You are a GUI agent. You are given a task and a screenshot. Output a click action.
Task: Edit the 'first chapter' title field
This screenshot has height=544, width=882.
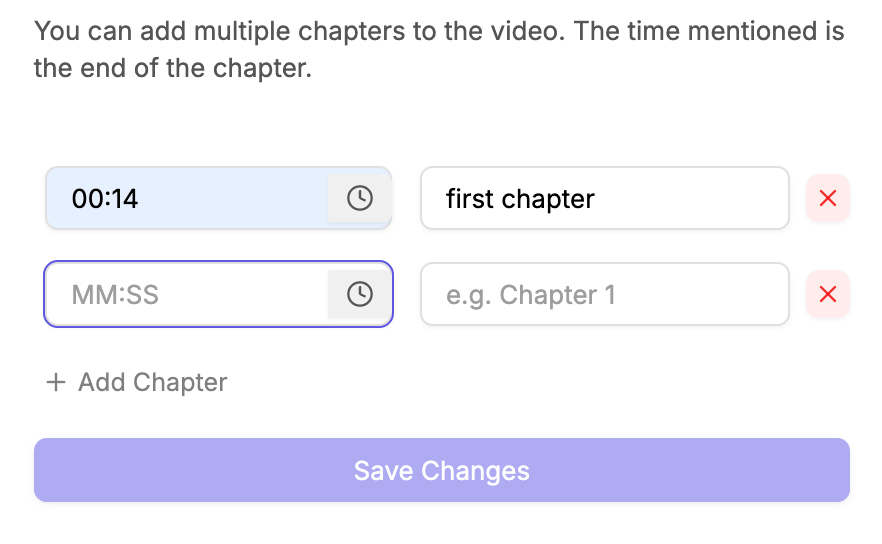point(605,198)
